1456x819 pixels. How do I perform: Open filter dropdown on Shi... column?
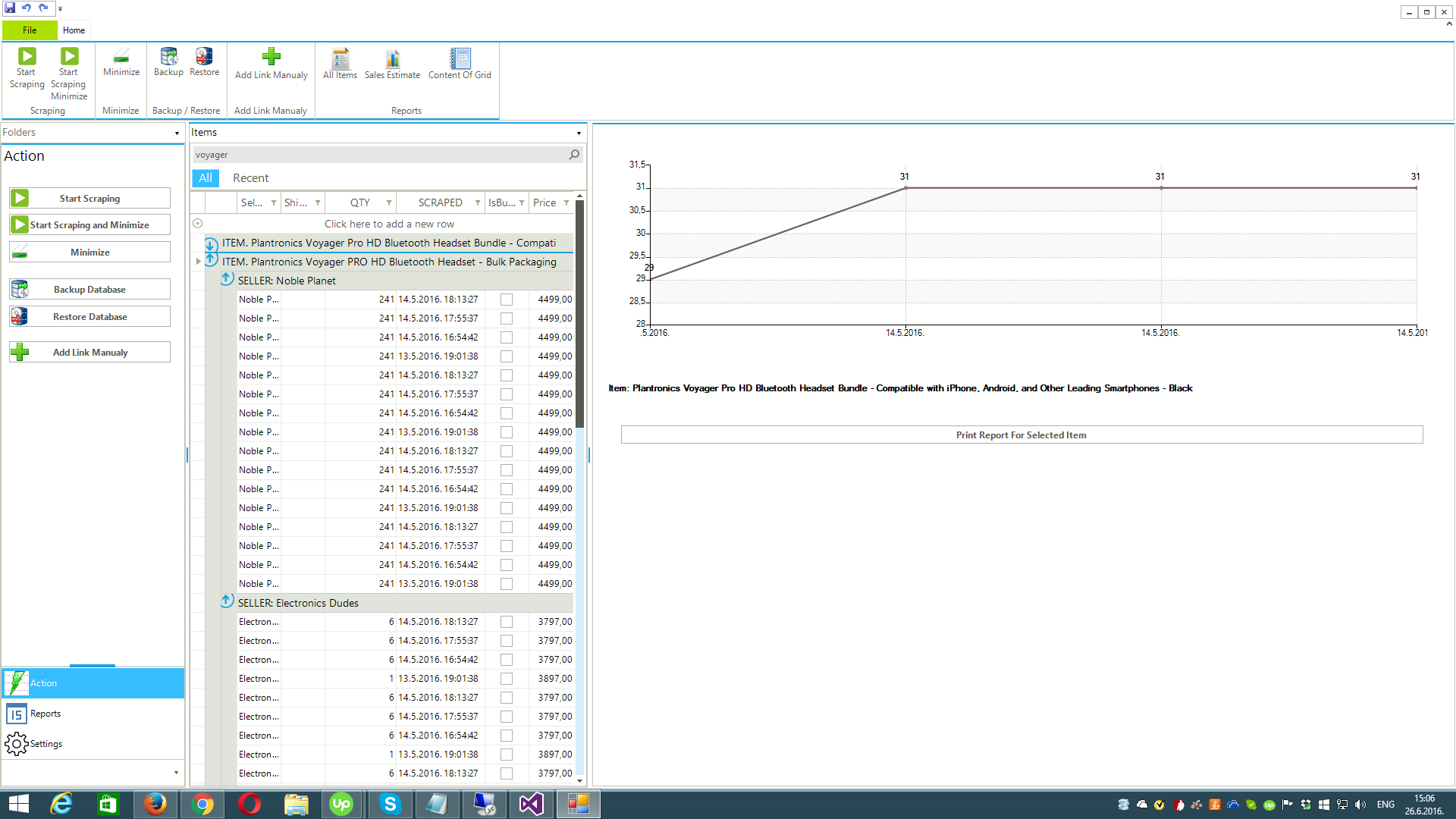point(318,203)
